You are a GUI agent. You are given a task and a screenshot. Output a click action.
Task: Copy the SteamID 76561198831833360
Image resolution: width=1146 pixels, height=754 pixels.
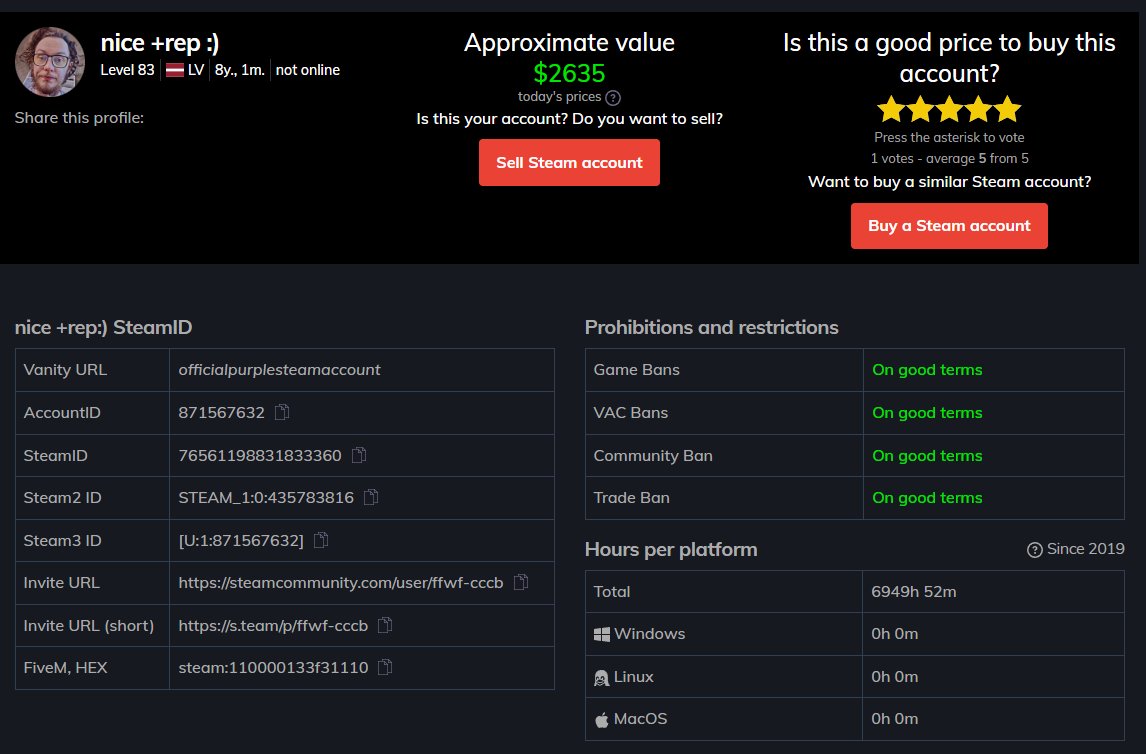[x=359, y=455]
